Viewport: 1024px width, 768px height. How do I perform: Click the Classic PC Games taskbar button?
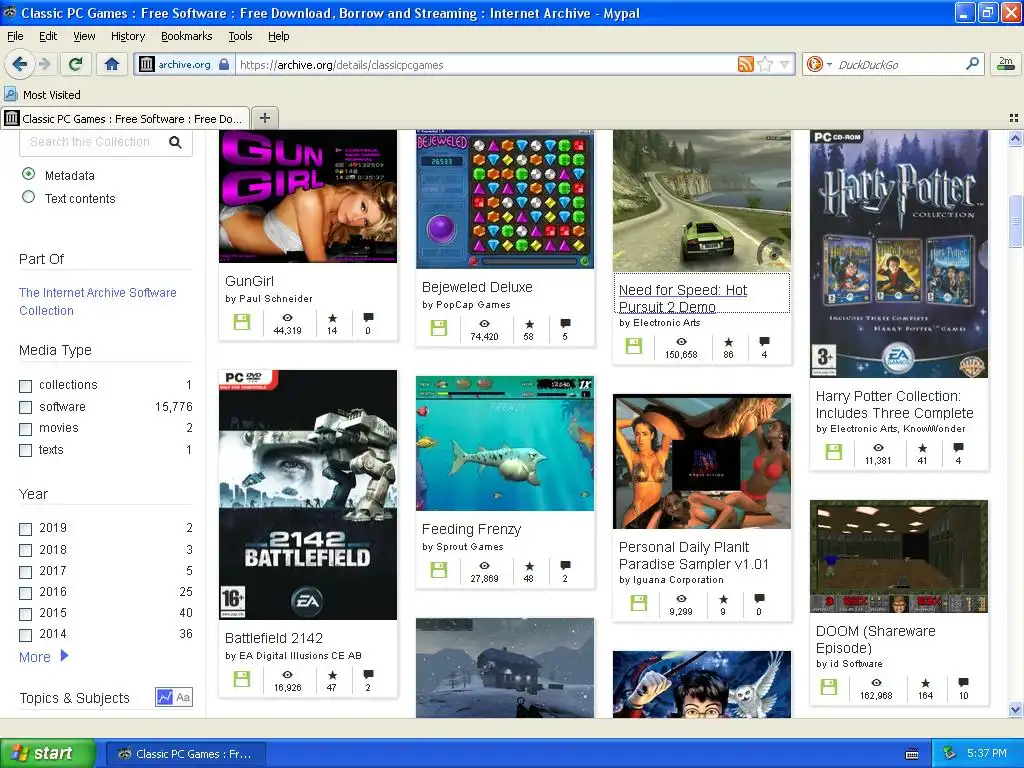click(x=185, y=754)
